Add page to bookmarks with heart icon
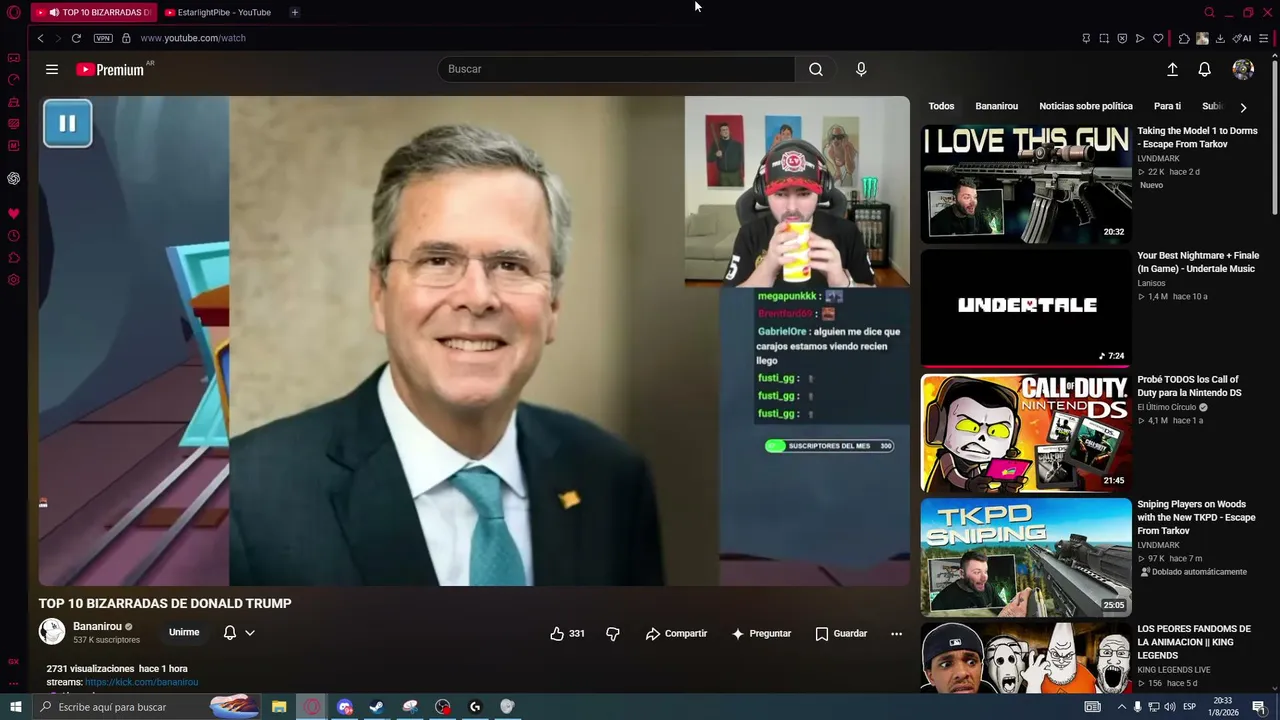Image resolution: width=1280 pixels, height=720 pixels. click(1158, 38)
